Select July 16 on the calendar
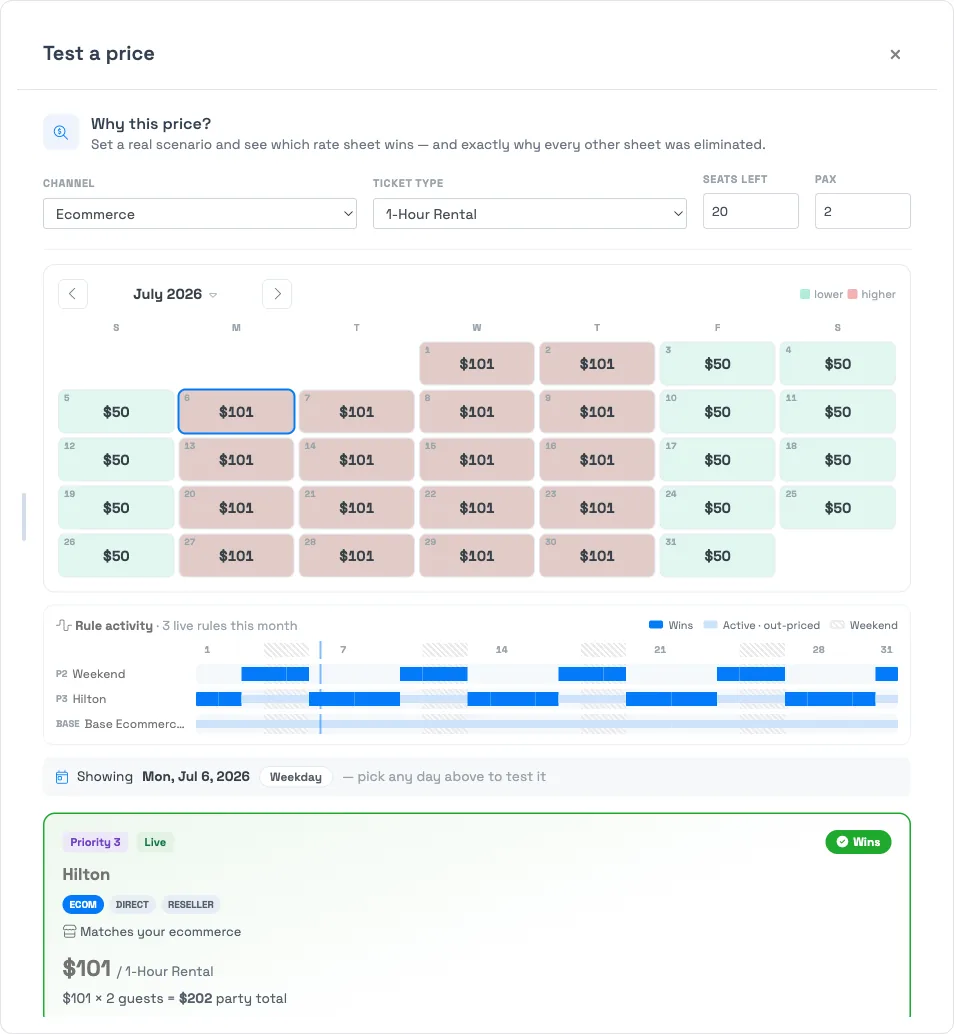Viewport: 954px width, 1034px height. coord(597,460)
